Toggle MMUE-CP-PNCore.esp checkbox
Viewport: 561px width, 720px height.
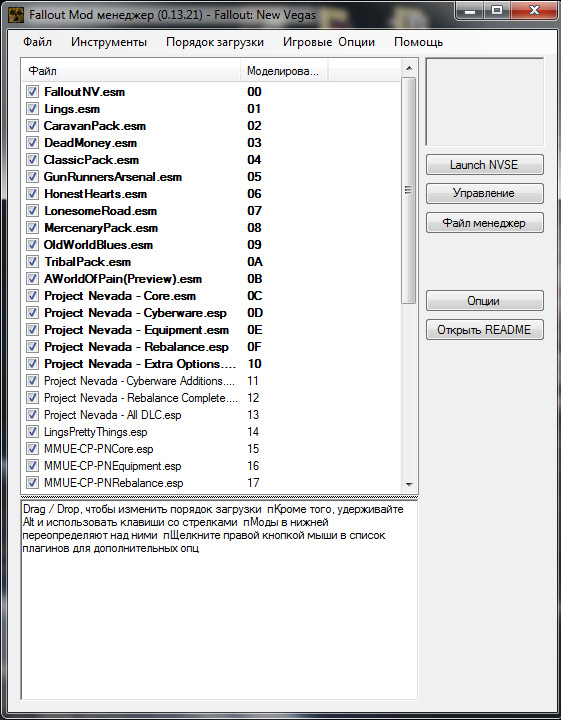pyautogui.click(x=32, y=449)
